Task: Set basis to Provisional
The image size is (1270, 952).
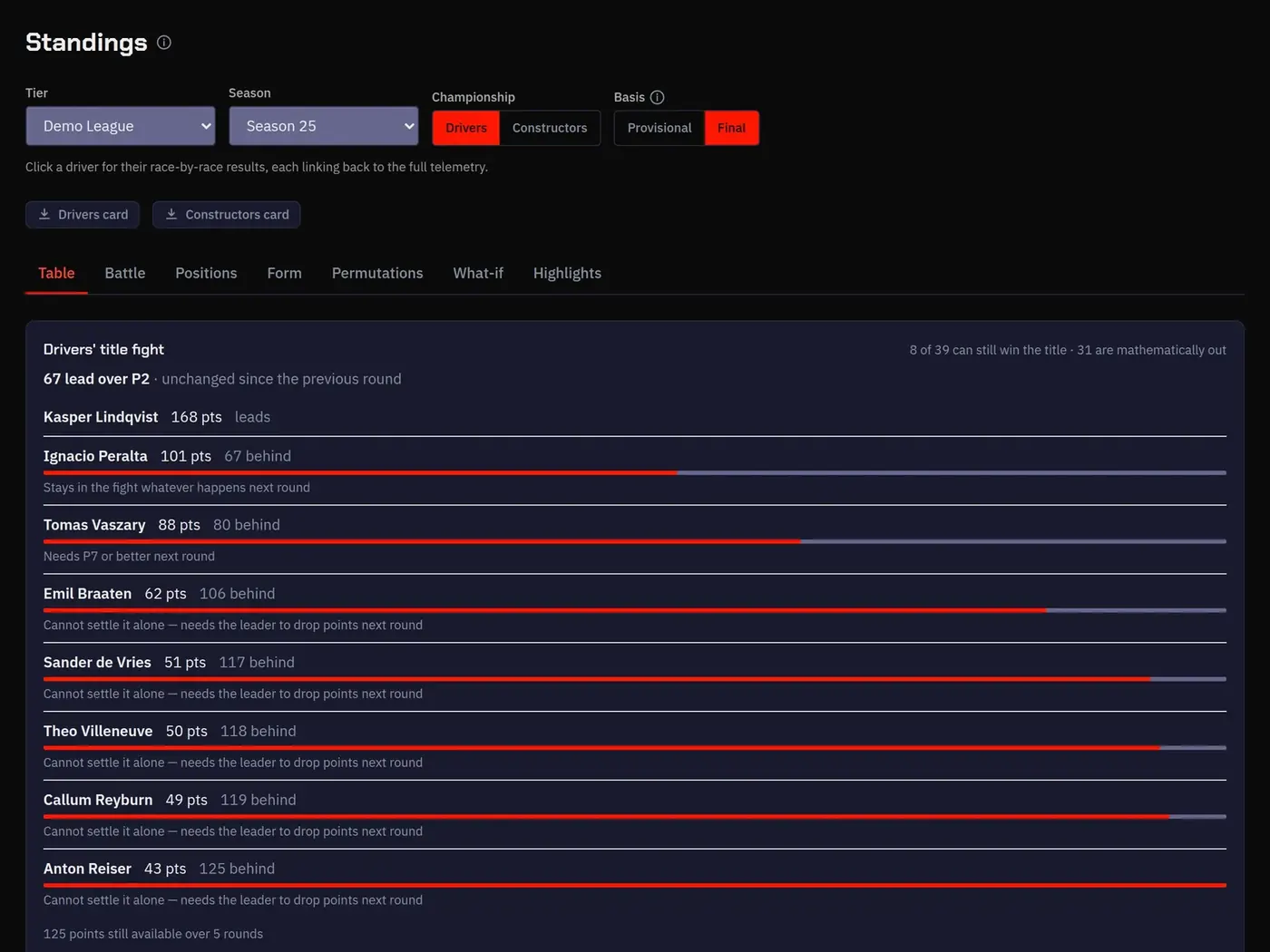Action: coord(659,128)
